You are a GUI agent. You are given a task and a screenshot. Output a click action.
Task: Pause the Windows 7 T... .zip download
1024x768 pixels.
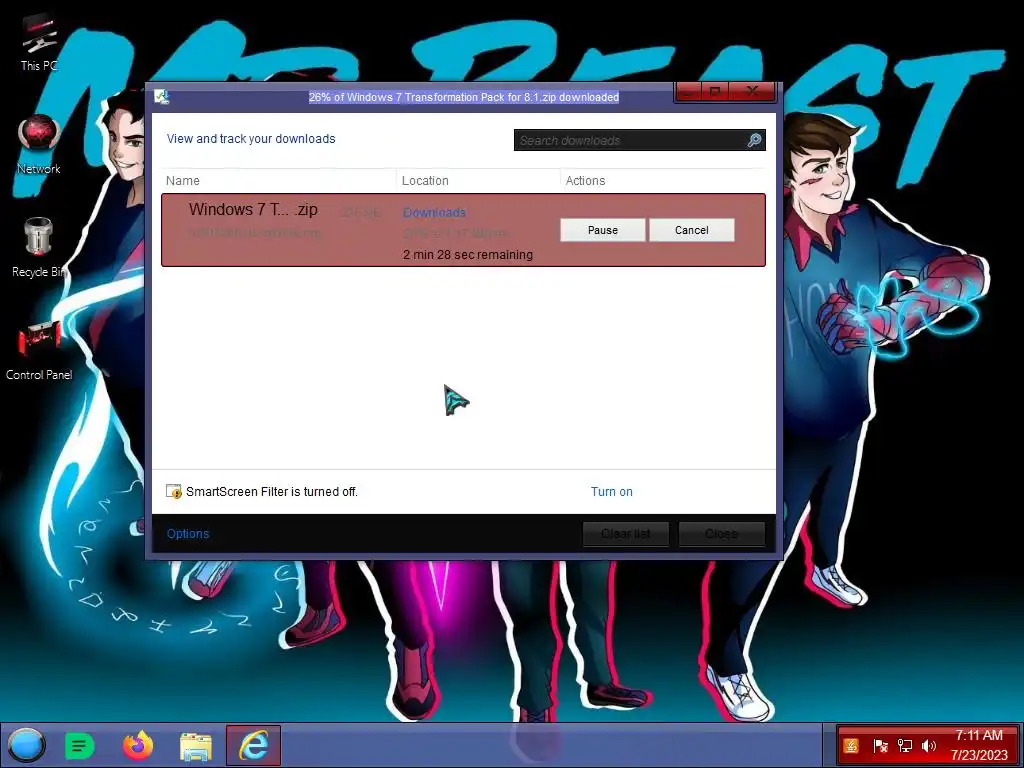pos(603,230)
